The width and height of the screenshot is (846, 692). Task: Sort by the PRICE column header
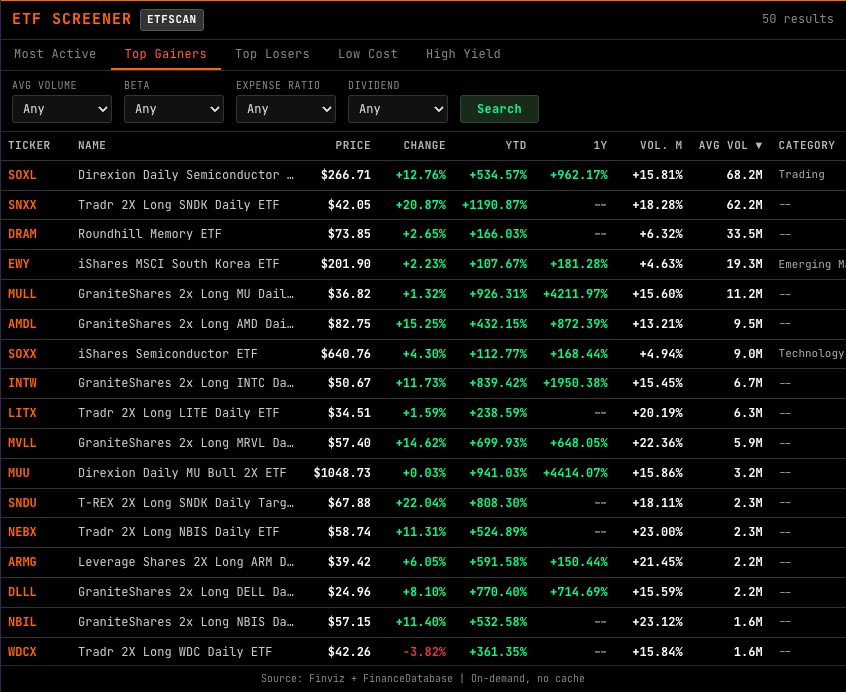pos(353,145)
